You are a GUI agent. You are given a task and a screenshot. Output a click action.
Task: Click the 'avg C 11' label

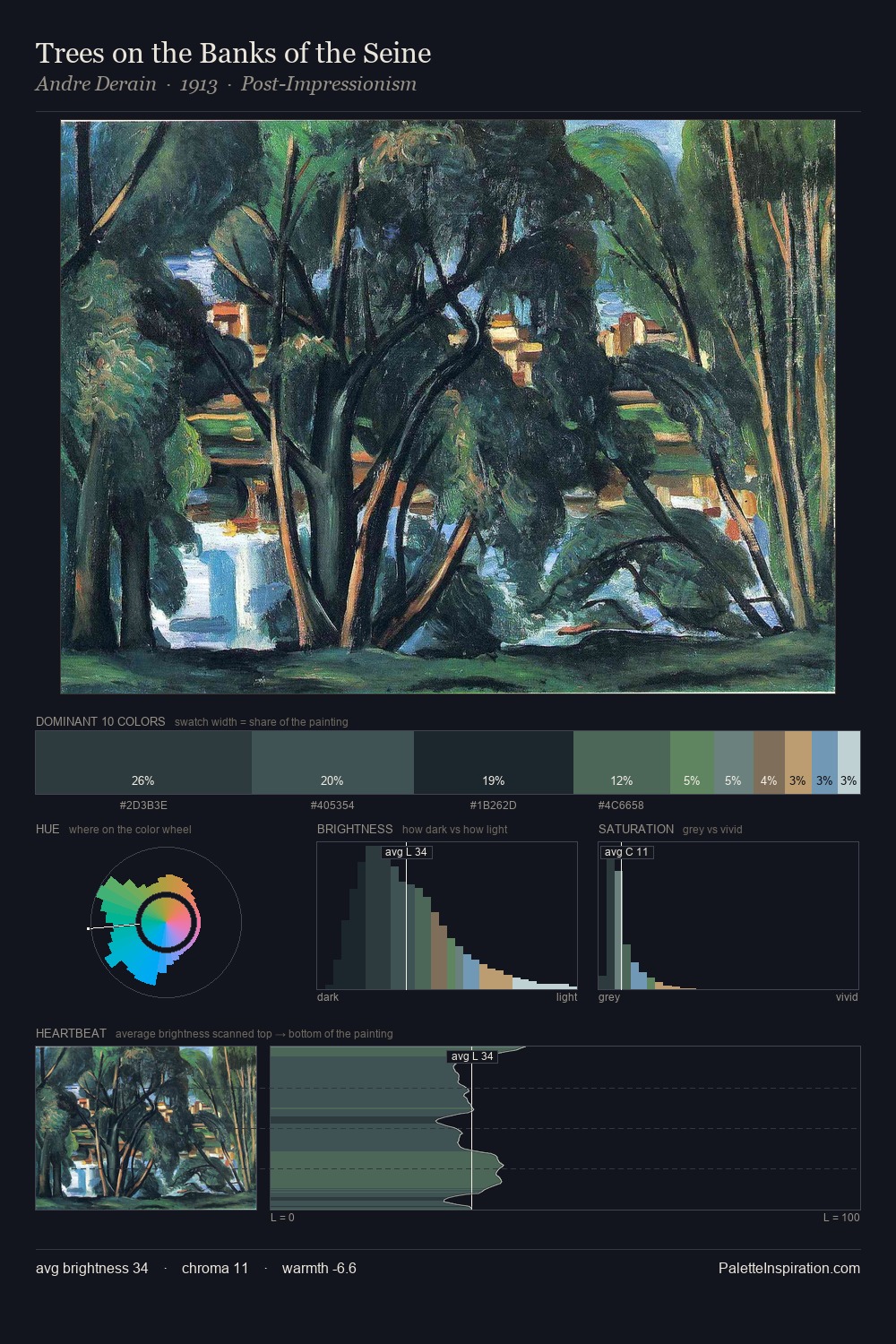(626, 852)
